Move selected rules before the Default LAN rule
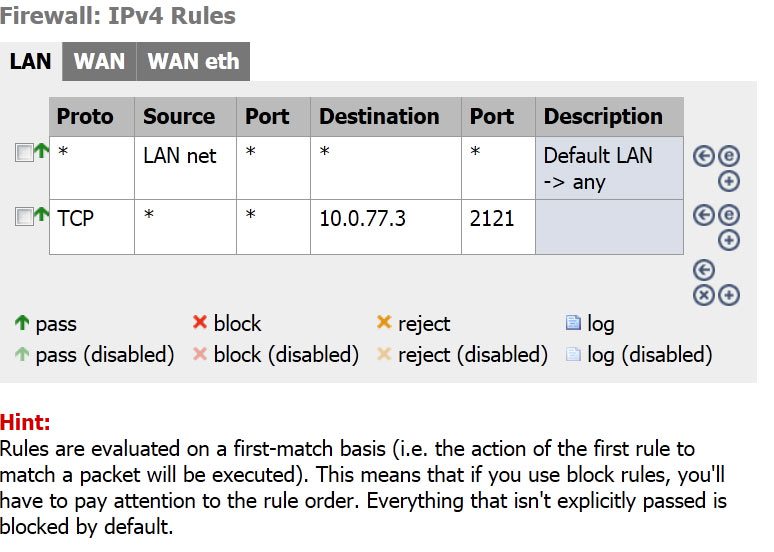 click(703, 157)
